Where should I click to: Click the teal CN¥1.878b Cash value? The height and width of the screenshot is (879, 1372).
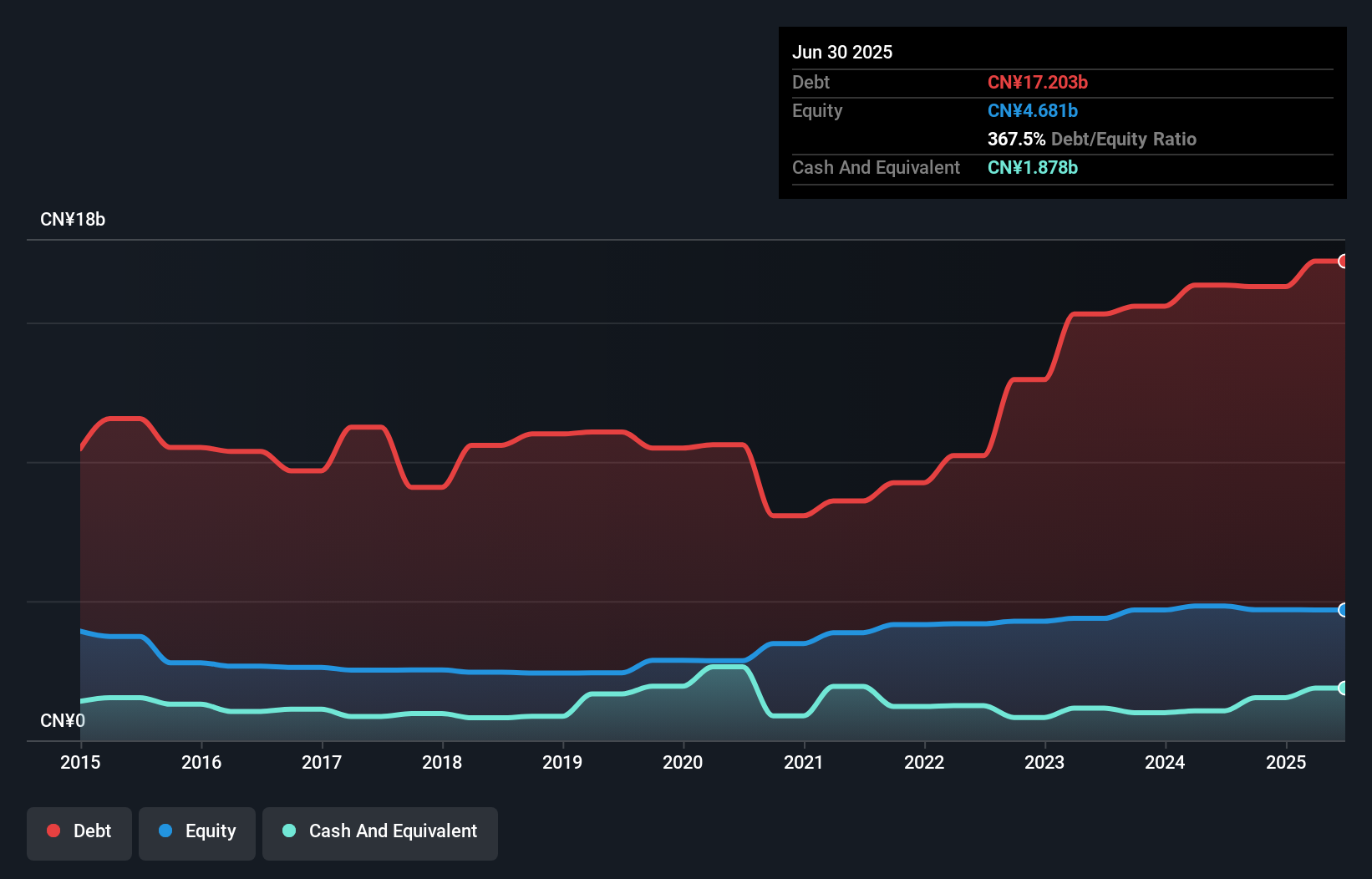pyautogui.click(x=1033, y=167)
